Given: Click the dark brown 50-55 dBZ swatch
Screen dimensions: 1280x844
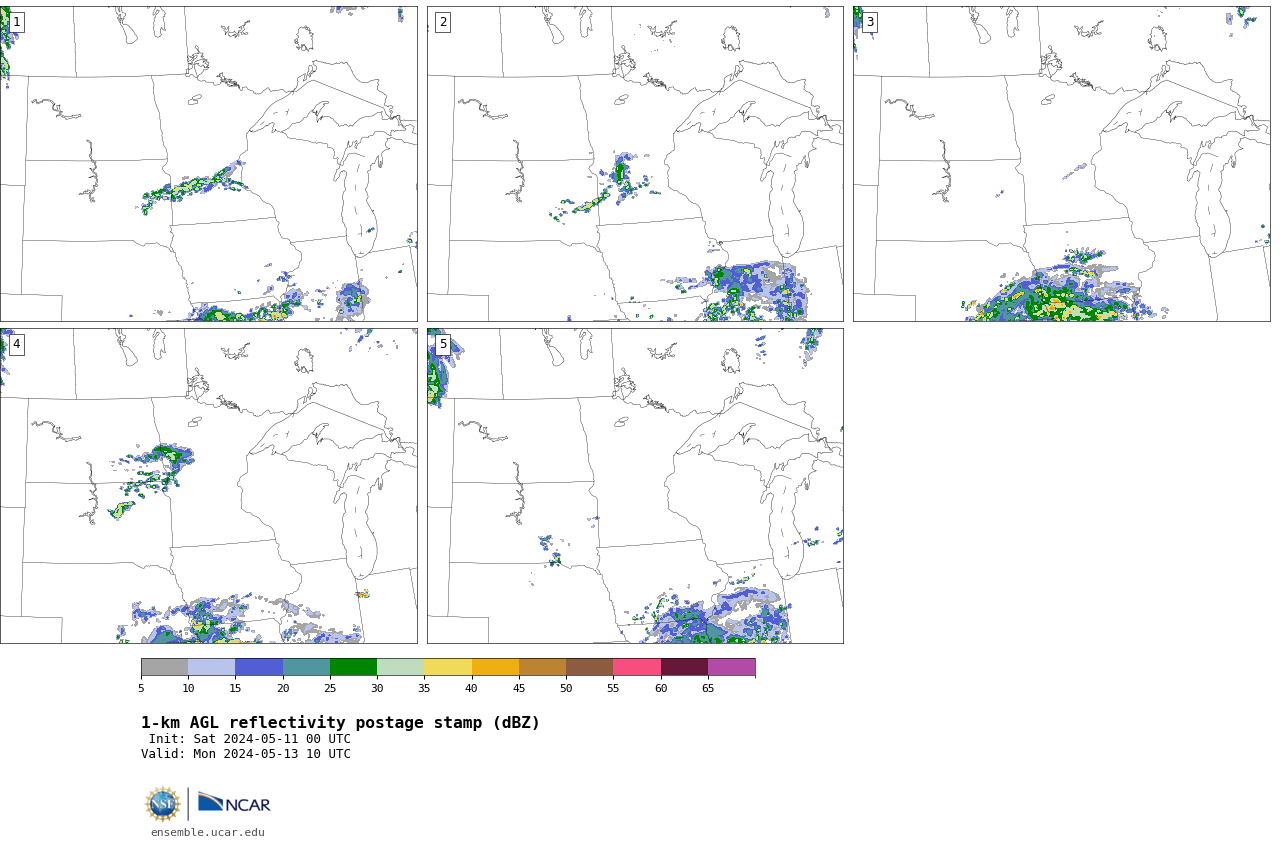Looking at the screenshot, I should tap(590, 667).
